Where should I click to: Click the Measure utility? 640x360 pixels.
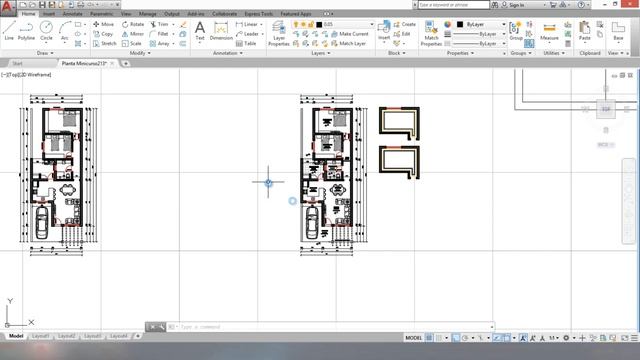coord(549,32)
